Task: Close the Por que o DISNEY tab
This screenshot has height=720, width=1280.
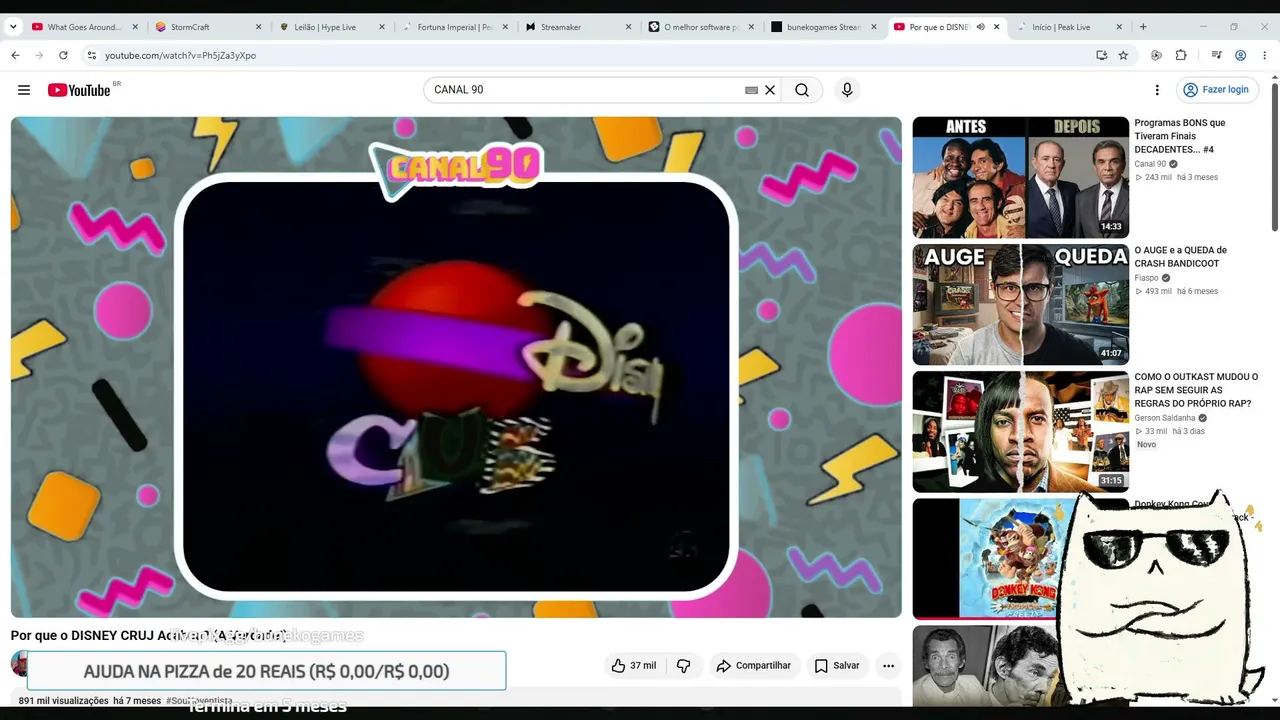Action: [x=996, y=27]
